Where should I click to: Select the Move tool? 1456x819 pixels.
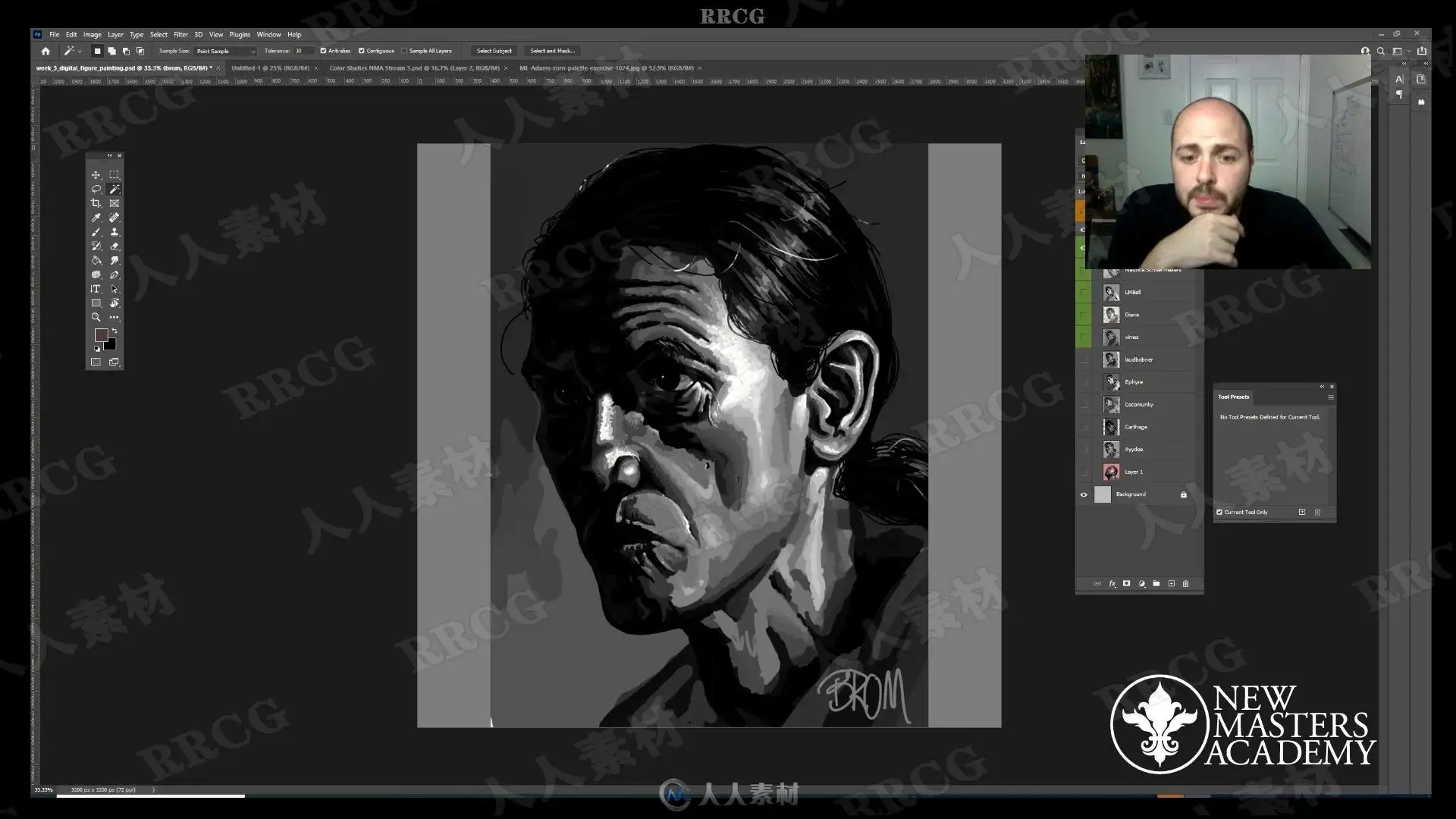pos(96,175)
